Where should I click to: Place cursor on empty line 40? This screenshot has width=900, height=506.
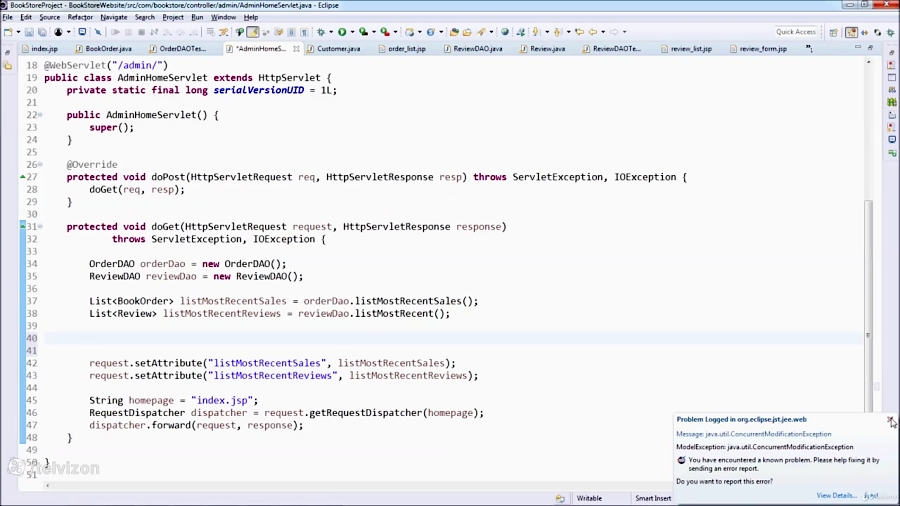453,338
